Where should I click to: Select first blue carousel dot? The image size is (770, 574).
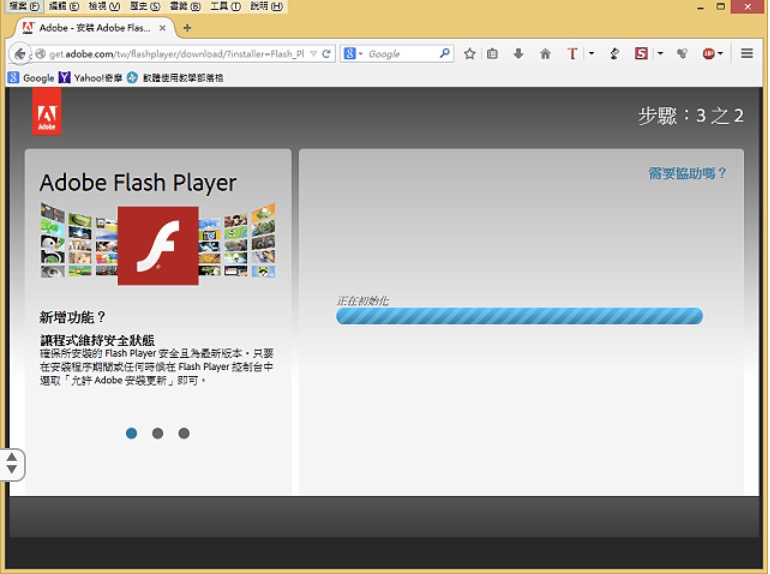tap(132, 433)
